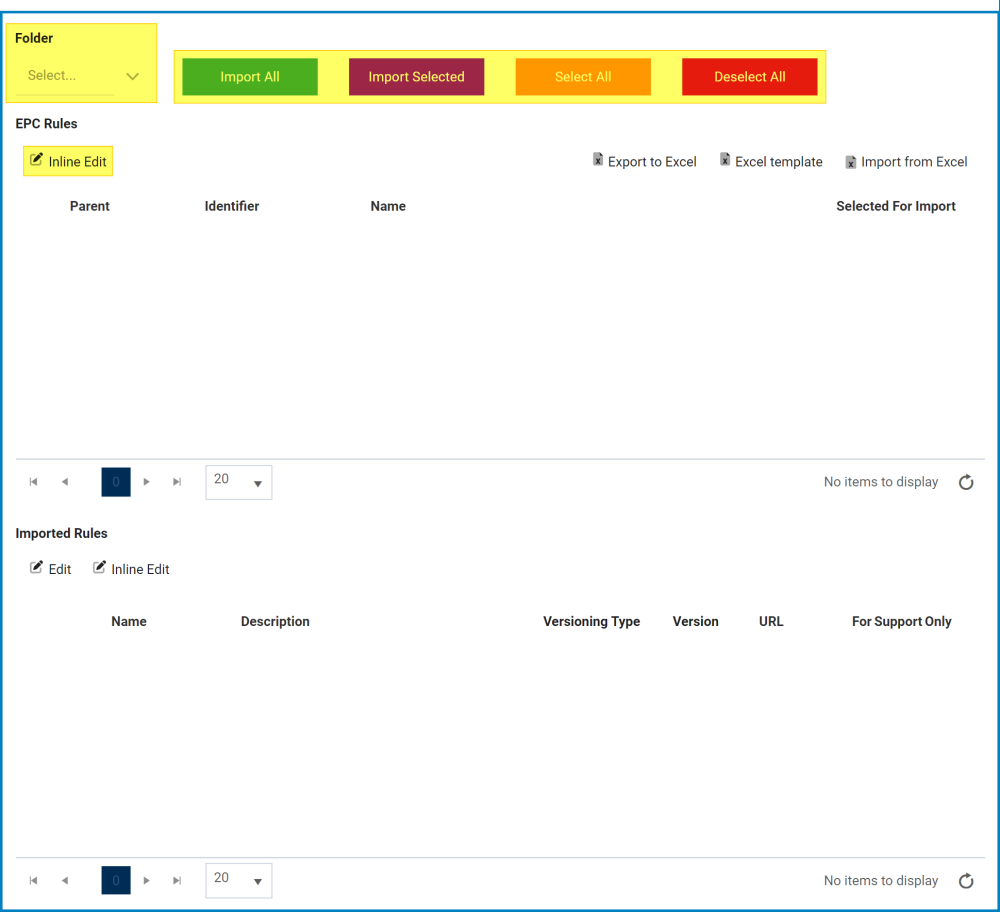The image size is (1000, 912).
Task: Click page number 0 in EPC Rules pager
Action: tap(115, 482)
